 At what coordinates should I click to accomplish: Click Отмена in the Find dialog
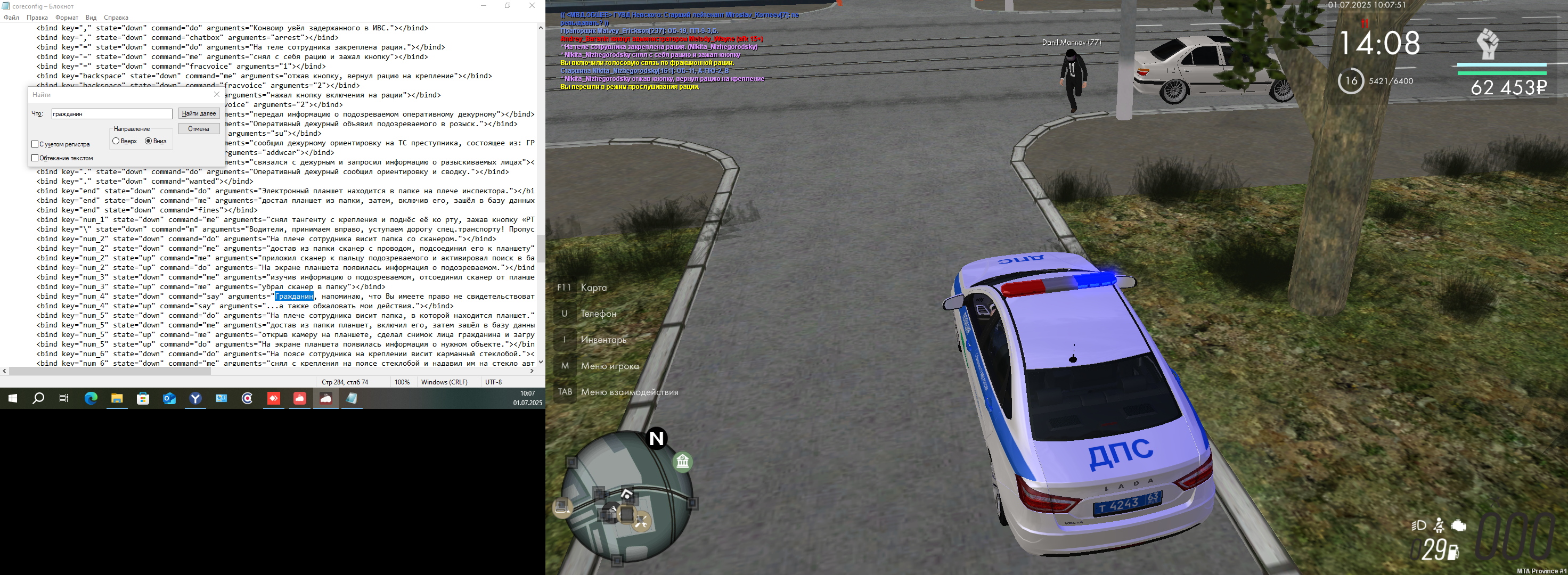(199, 128)
